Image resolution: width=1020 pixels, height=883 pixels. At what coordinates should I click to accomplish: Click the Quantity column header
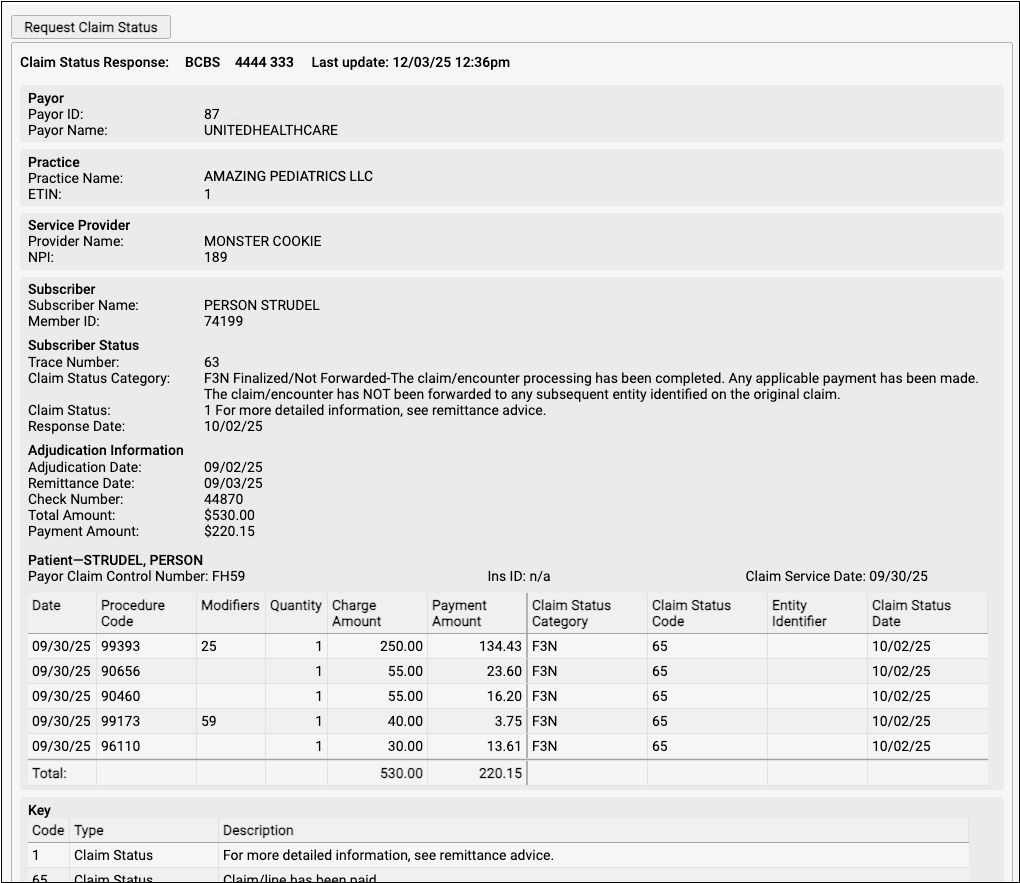(x=296, y=605)
